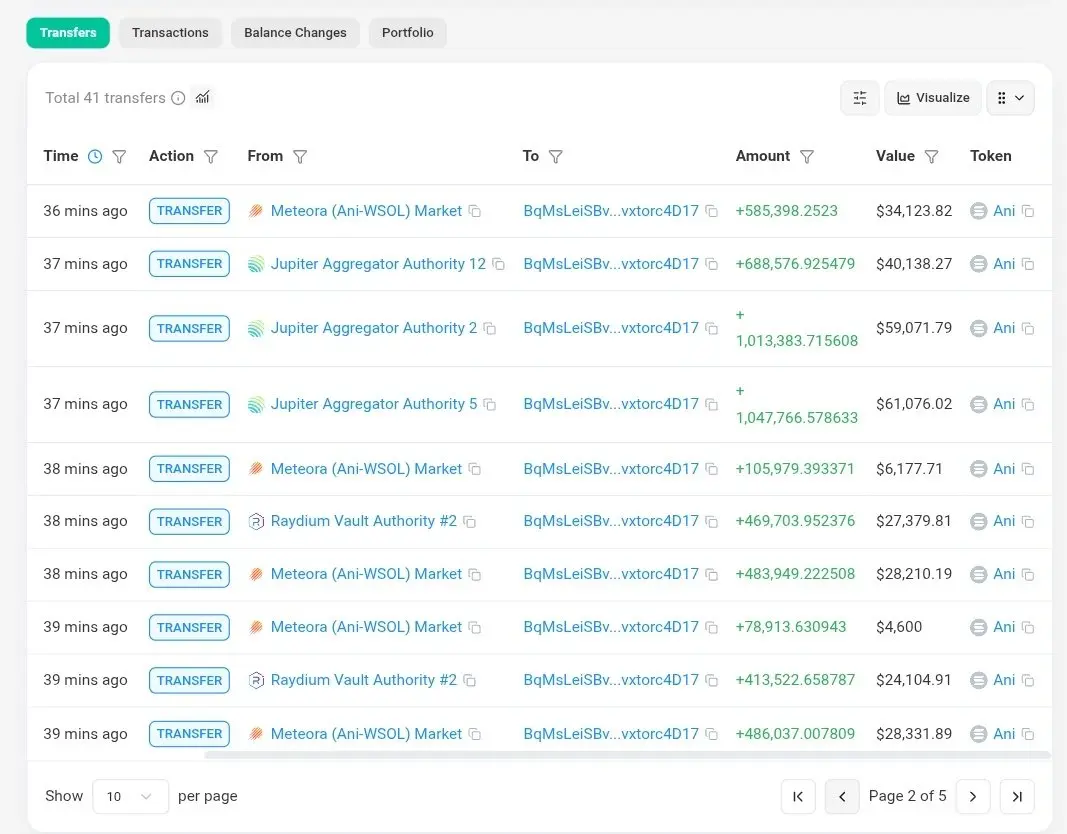Copy Jupiter Aggregator Authority 2 address

point(490,329)
